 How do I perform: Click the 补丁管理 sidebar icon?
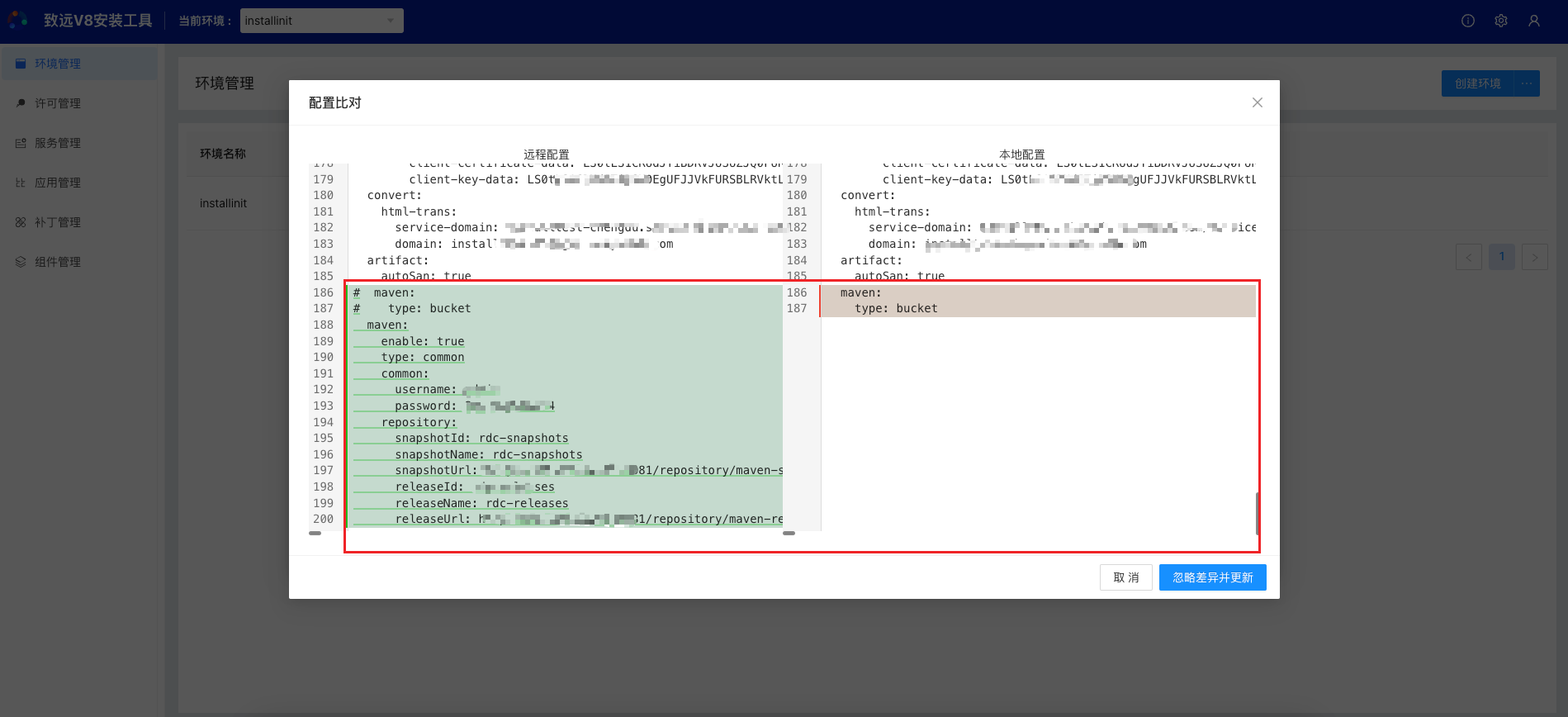pyautogui.click(x=21, y=222)
